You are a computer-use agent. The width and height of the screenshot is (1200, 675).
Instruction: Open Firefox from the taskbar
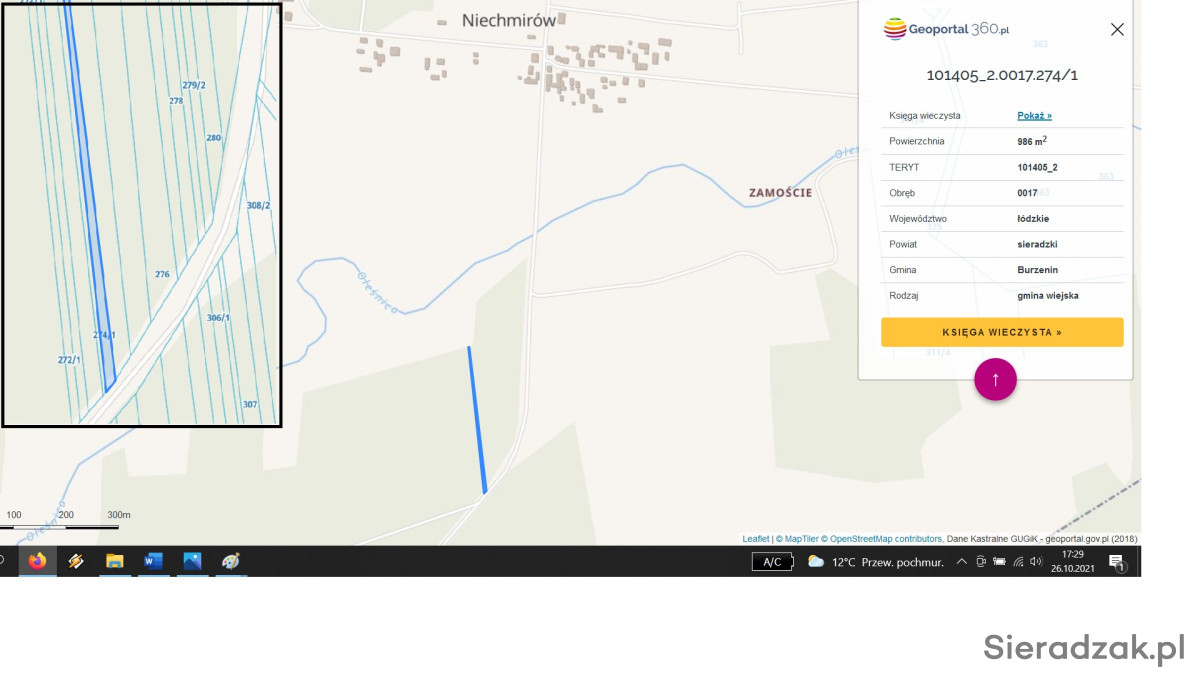[x=37, y=561]
